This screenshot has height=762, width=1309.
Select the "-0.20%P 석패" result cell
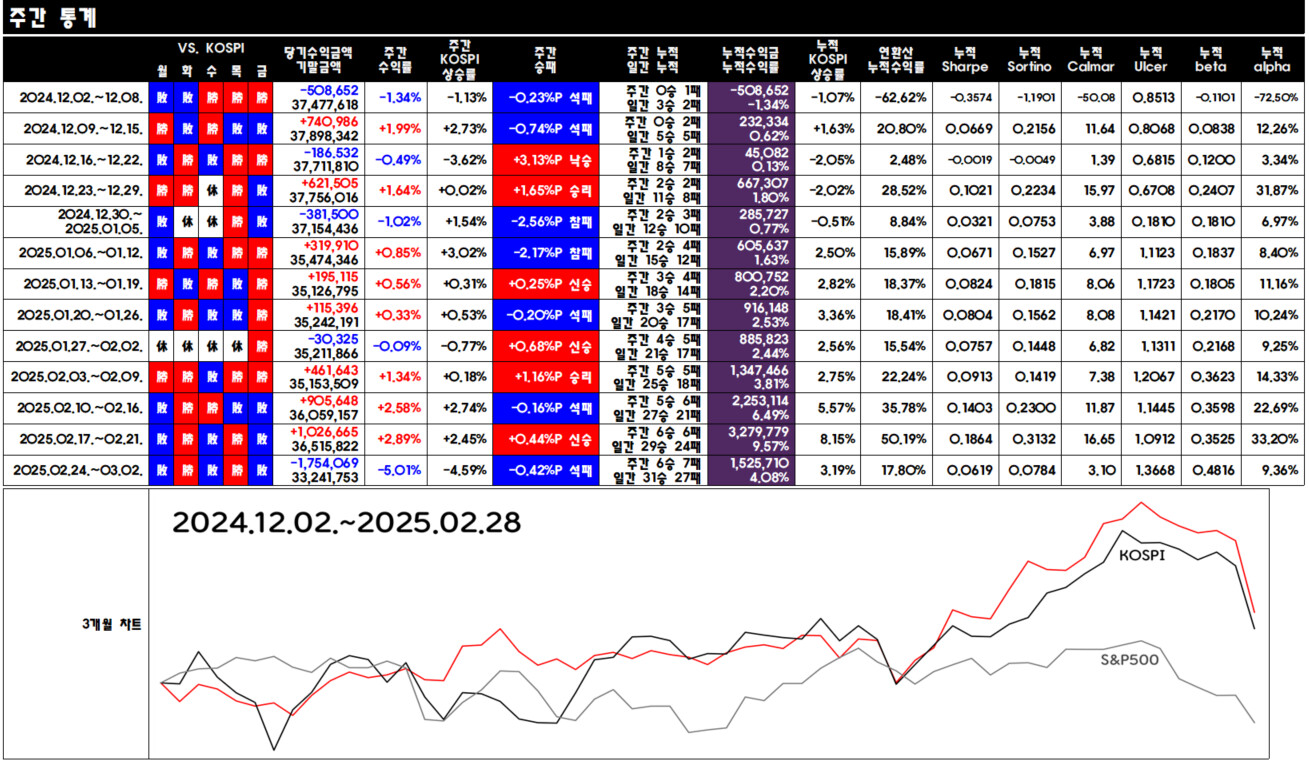545,315
